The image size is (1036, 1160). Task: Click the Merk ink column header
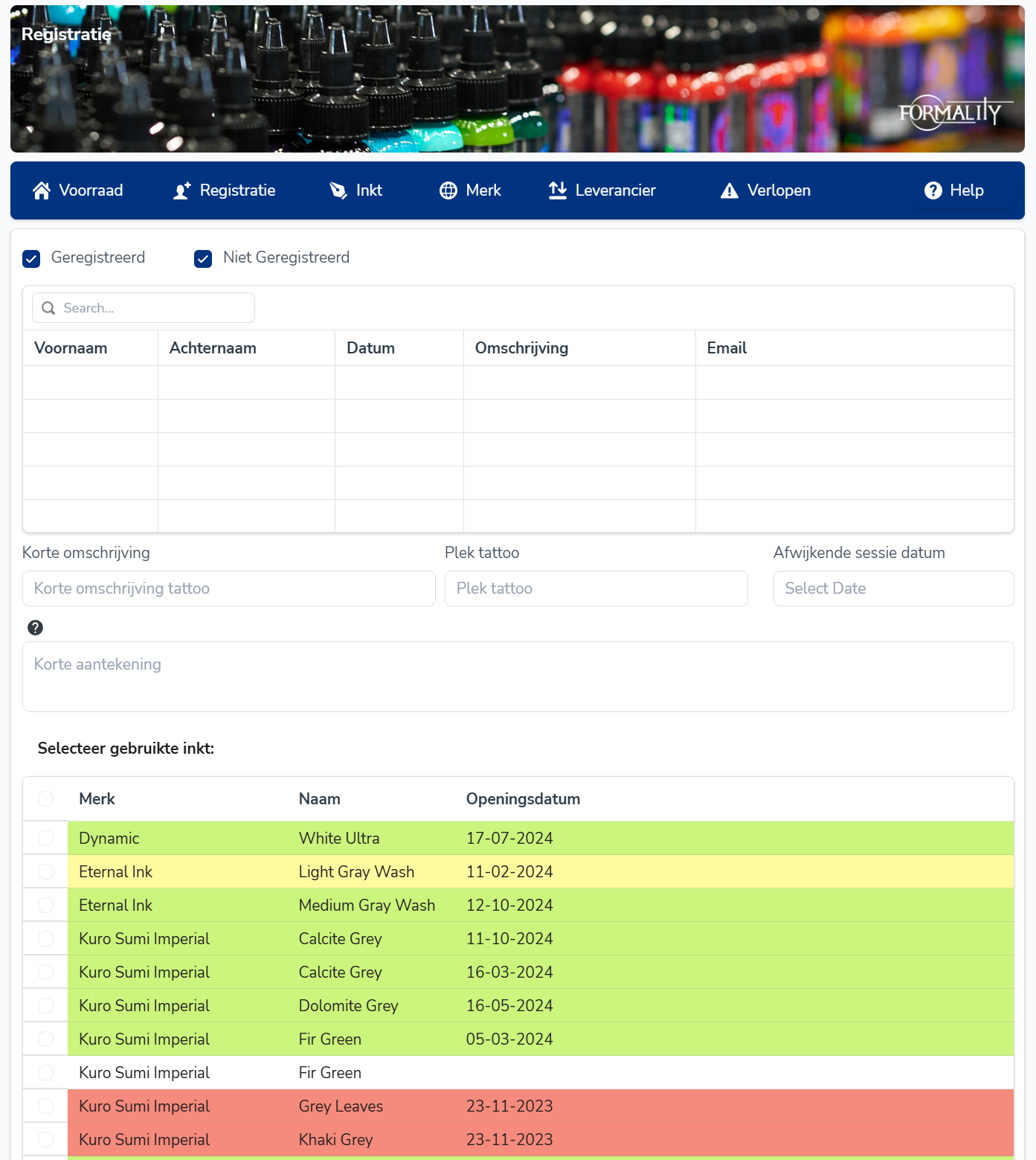[97, 799]
